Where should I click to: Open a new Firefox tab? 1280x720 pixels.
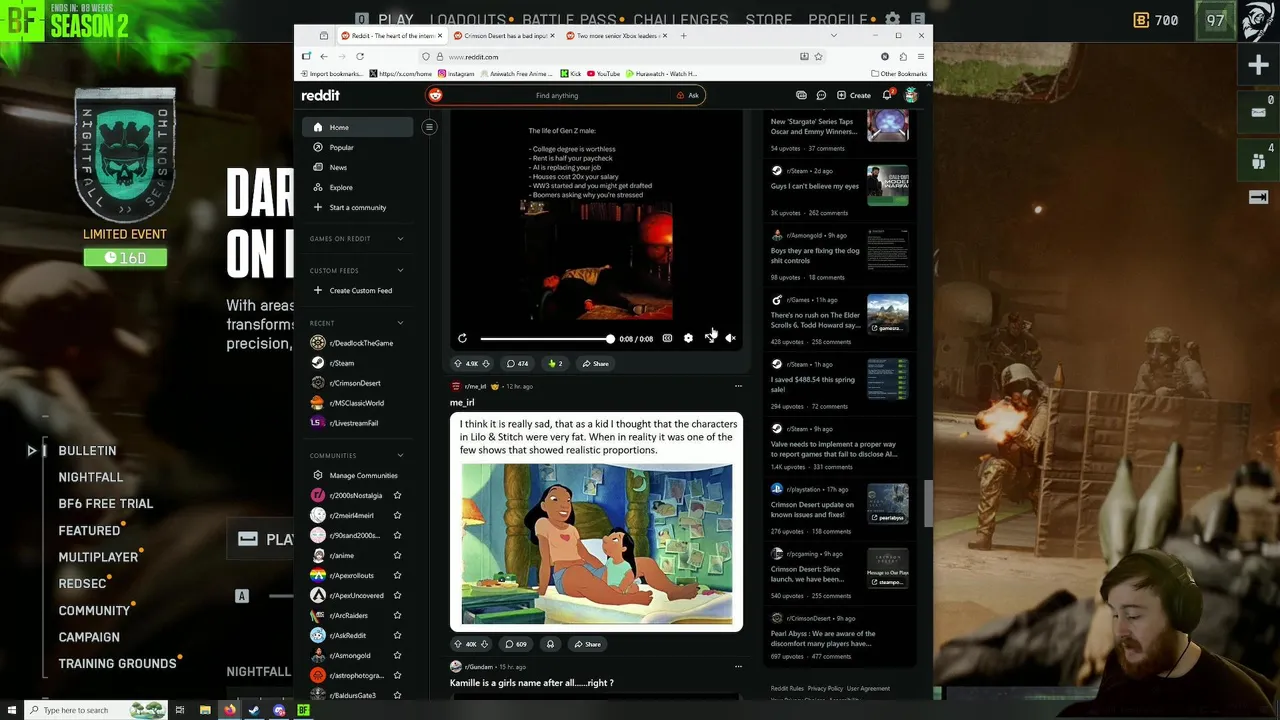point(684,35)
